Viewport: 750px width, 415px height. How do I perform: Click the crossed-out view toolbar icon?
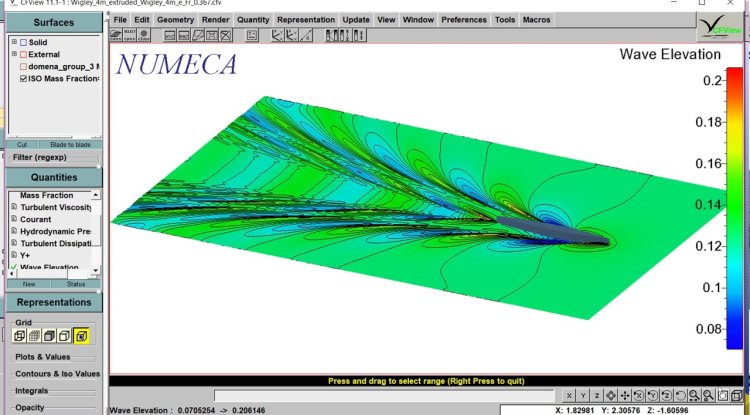(226, 35)
